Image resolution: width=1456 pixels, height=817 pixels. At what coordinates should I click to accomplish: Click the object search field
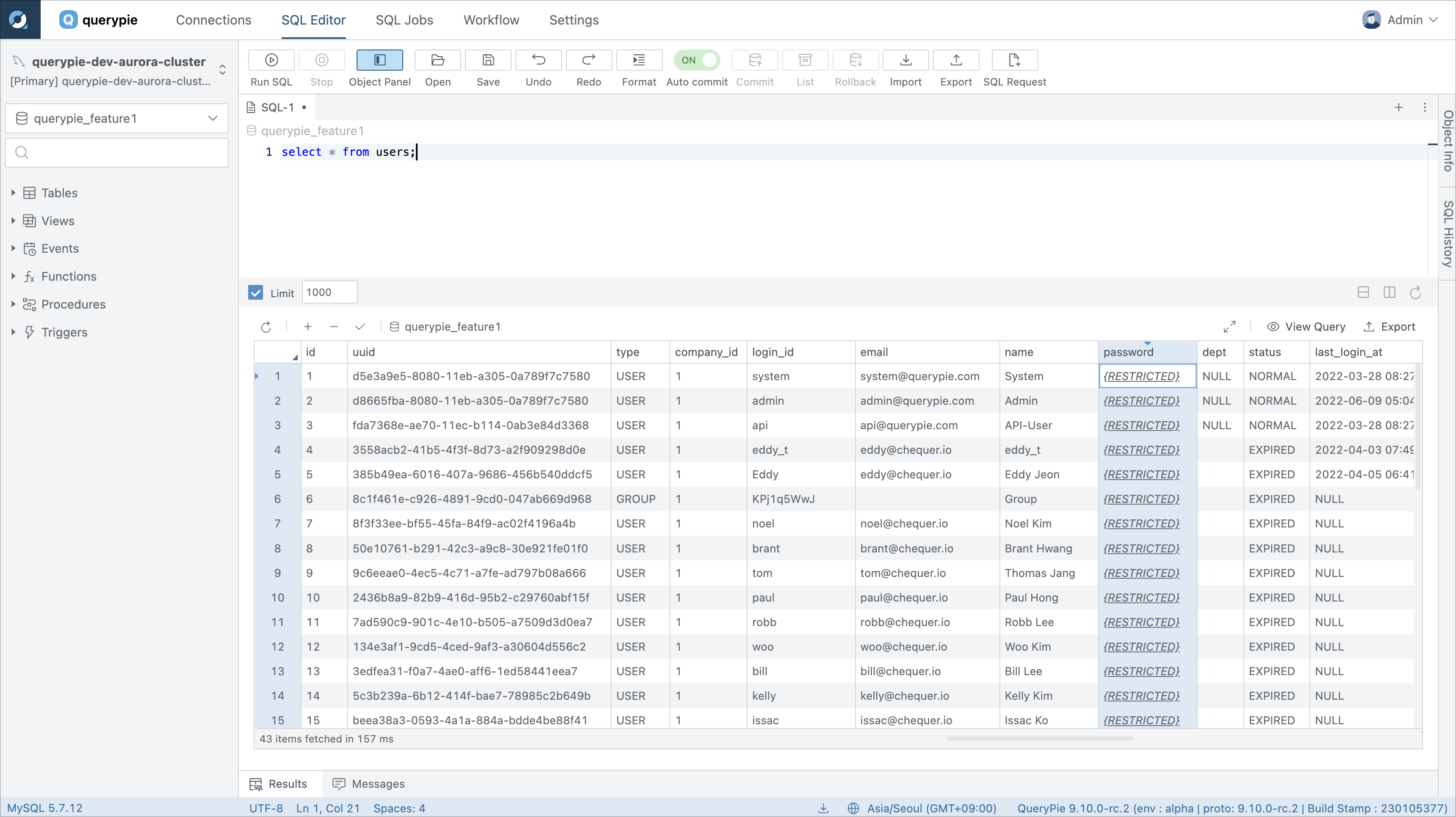117,152
